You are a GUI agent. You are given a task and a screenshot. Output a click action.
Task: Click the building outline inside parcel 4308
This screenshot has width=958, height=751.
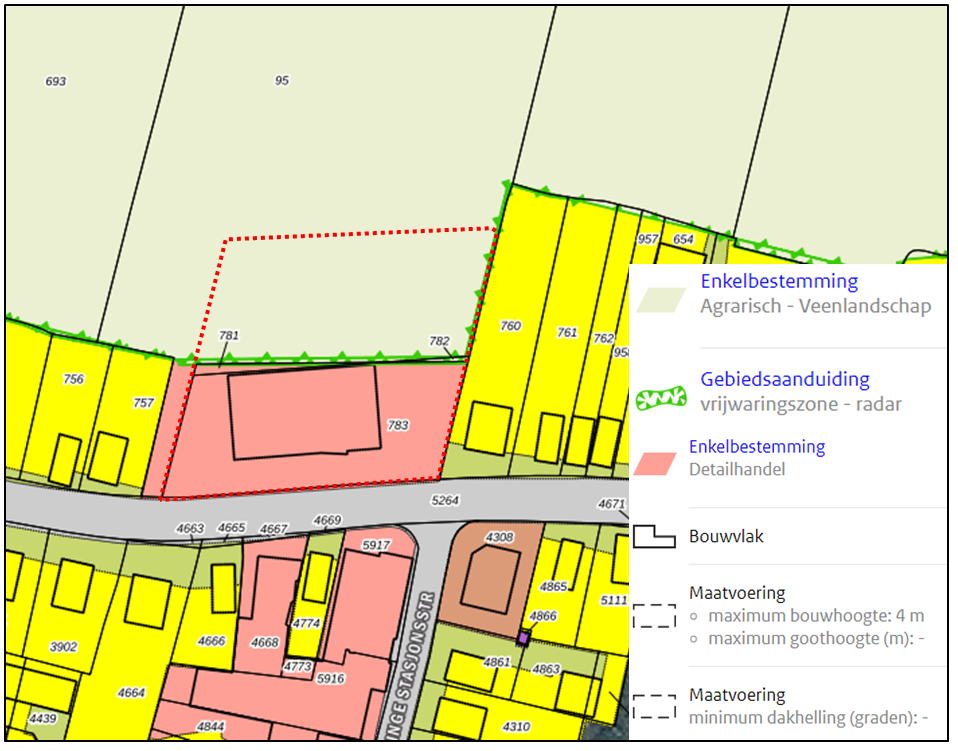[490, 579]
